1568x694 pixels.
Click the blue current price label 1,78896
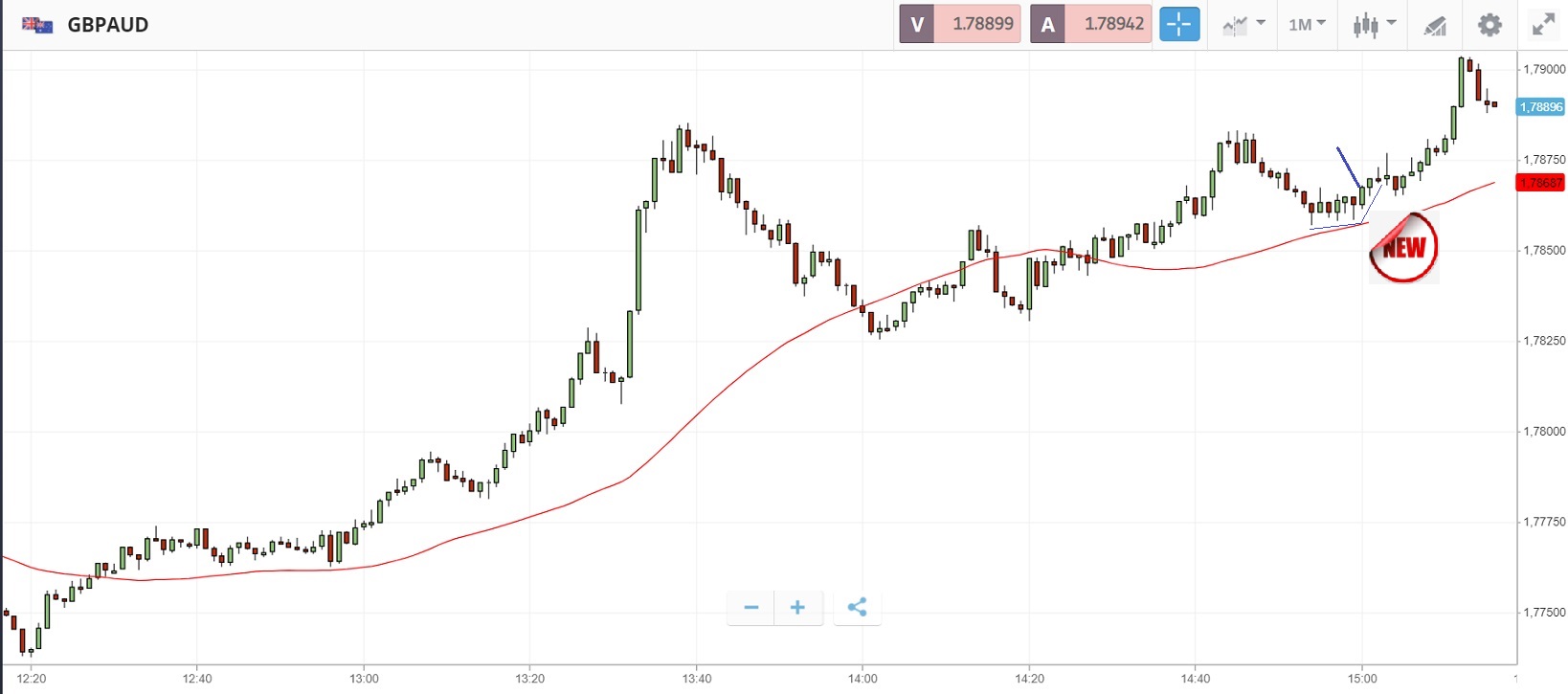click(1540, 107)
